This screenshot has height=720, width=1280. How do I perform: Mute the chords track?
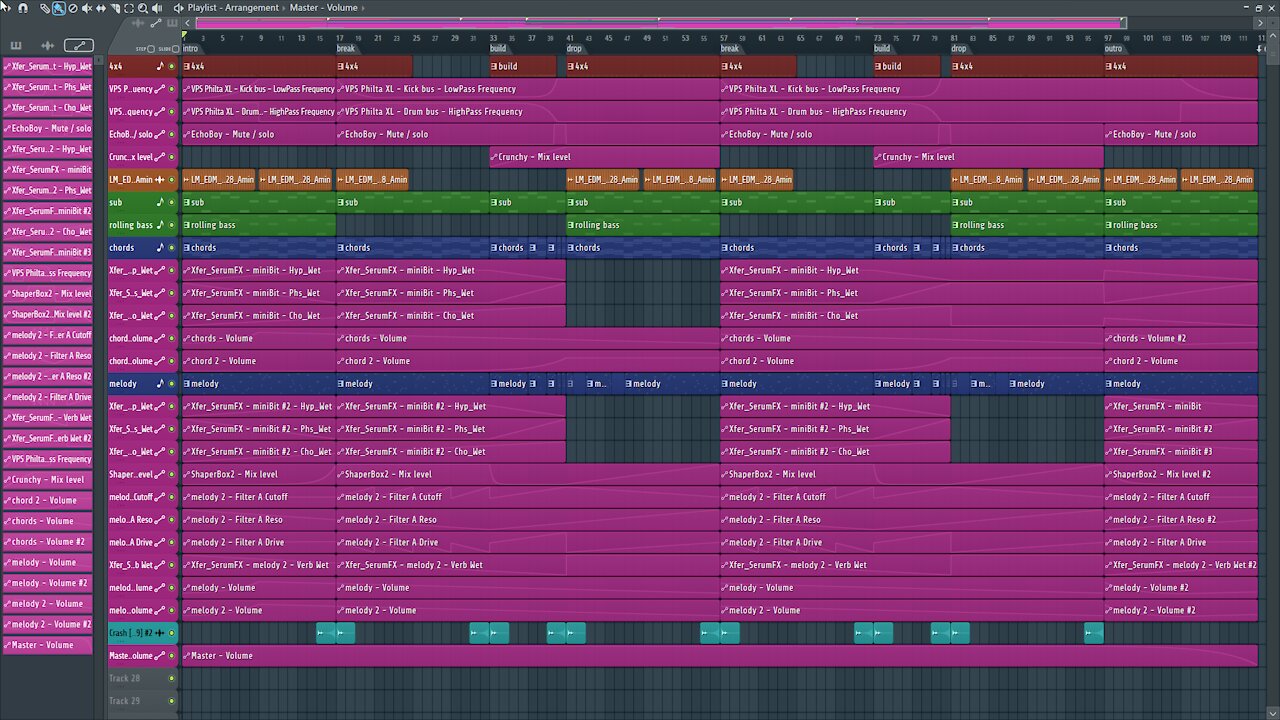[x=172, y=247]
